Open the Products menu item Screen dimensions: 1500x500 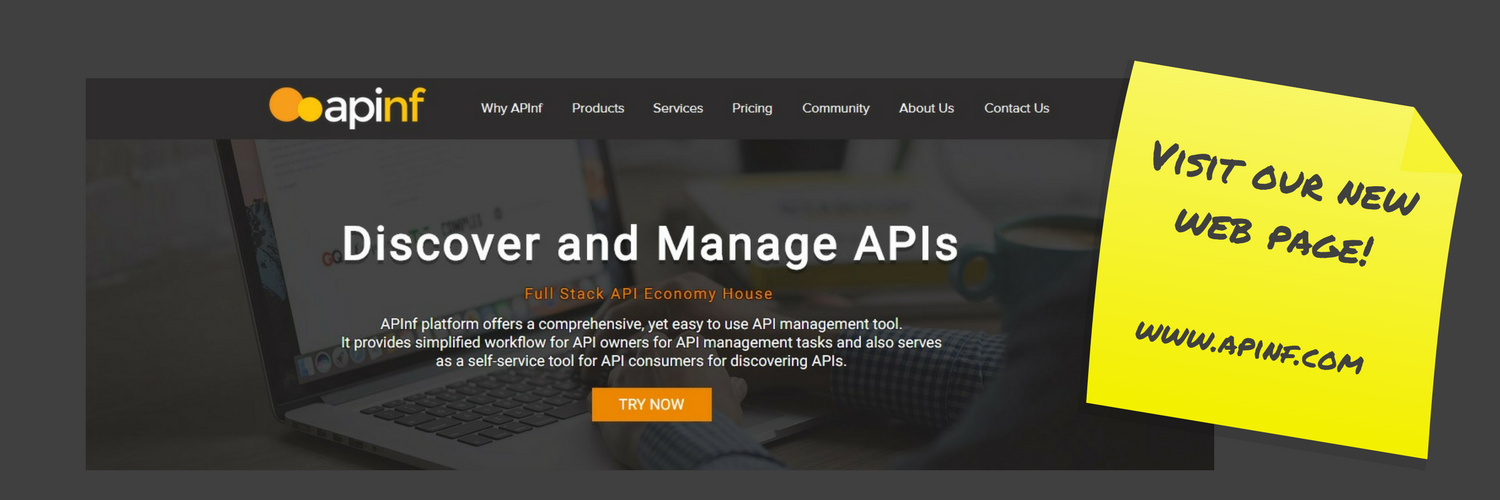[x=598, y=108]
